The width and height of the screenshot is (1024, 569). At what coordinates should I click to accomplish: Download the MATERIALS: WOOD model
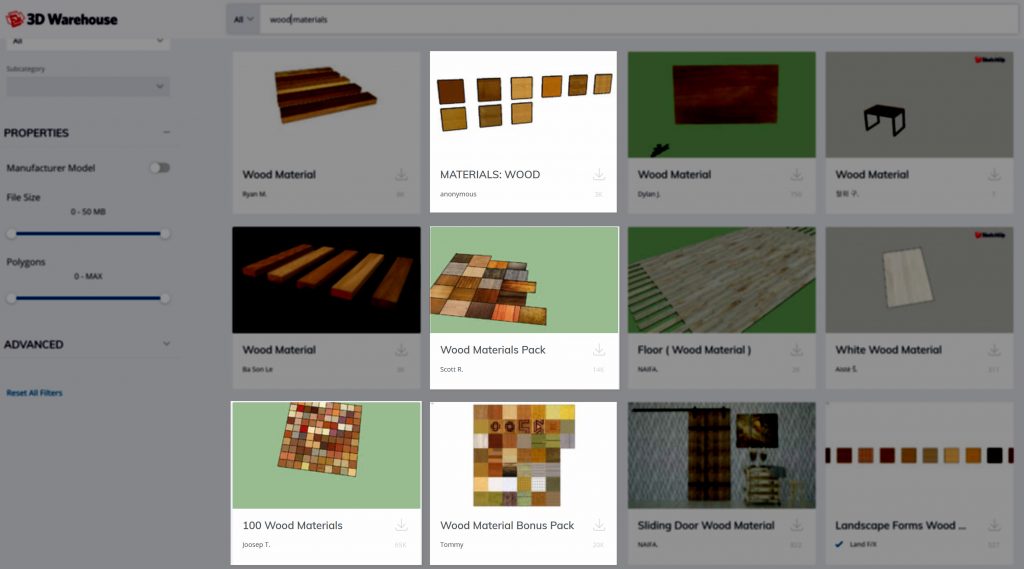pos(598,175)
